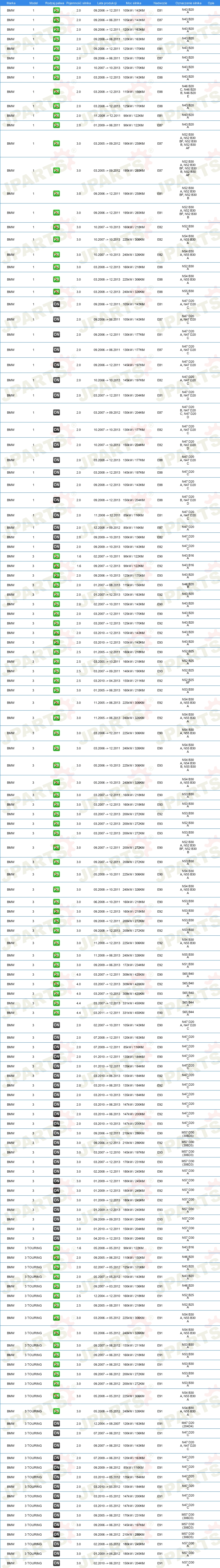220x1568 pixels.
Task: Click the Moc silnika column header
Action: click(x=134, y=3)
